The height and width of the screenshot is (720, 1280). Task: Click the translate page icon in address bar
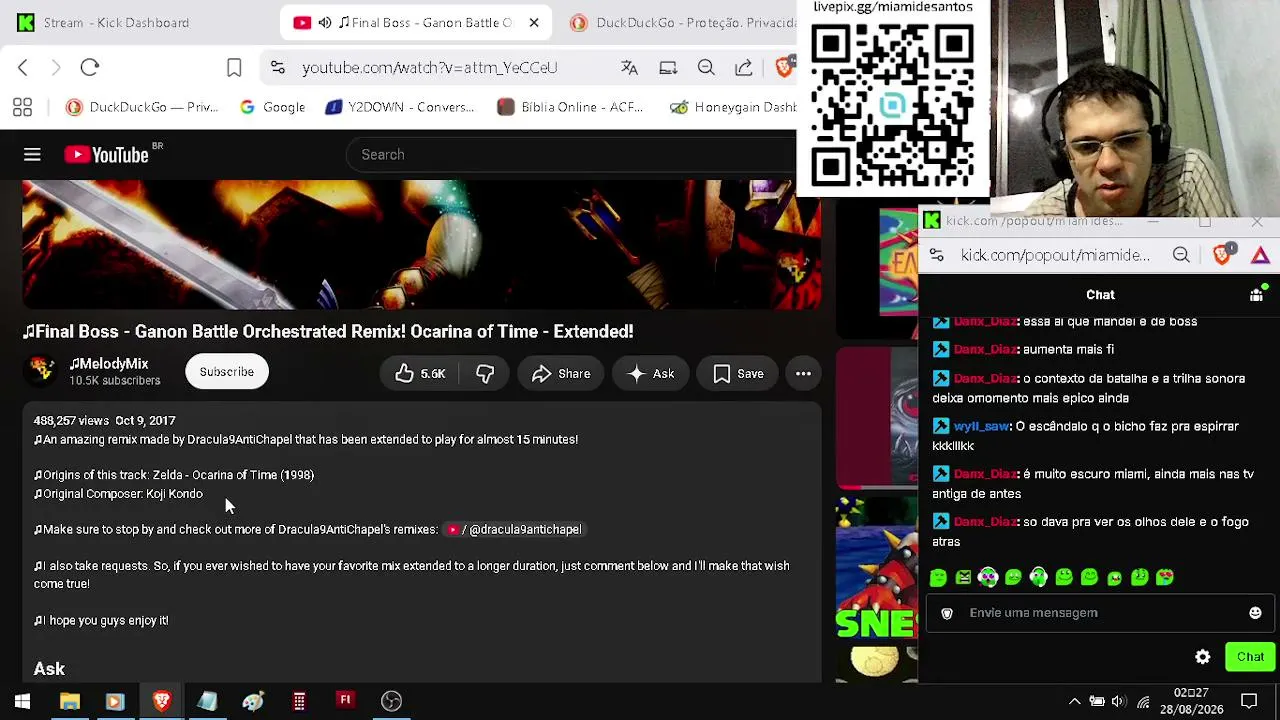(x=629, y=67)
